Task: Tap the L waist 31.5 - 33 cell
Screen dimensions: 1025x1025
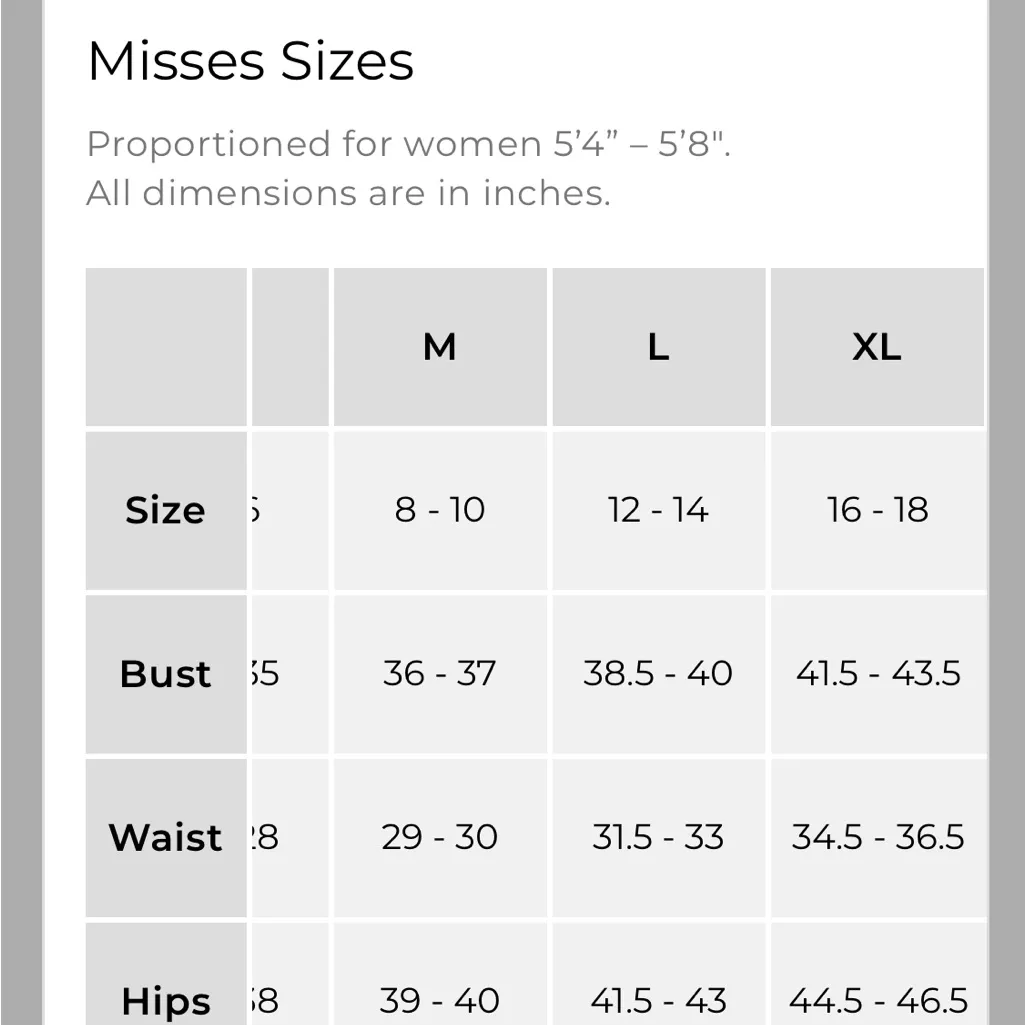Action: 658,837
